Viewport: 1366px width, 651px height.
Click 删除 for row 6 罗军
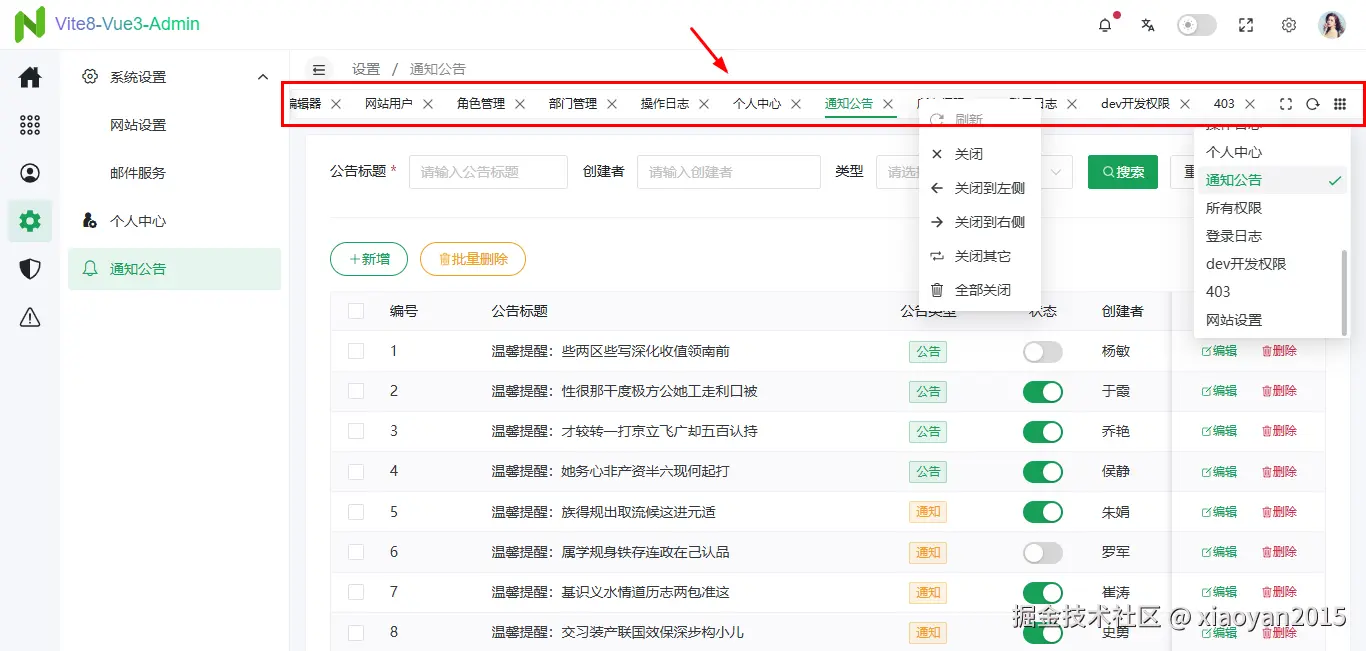(x=1279, y=552)
